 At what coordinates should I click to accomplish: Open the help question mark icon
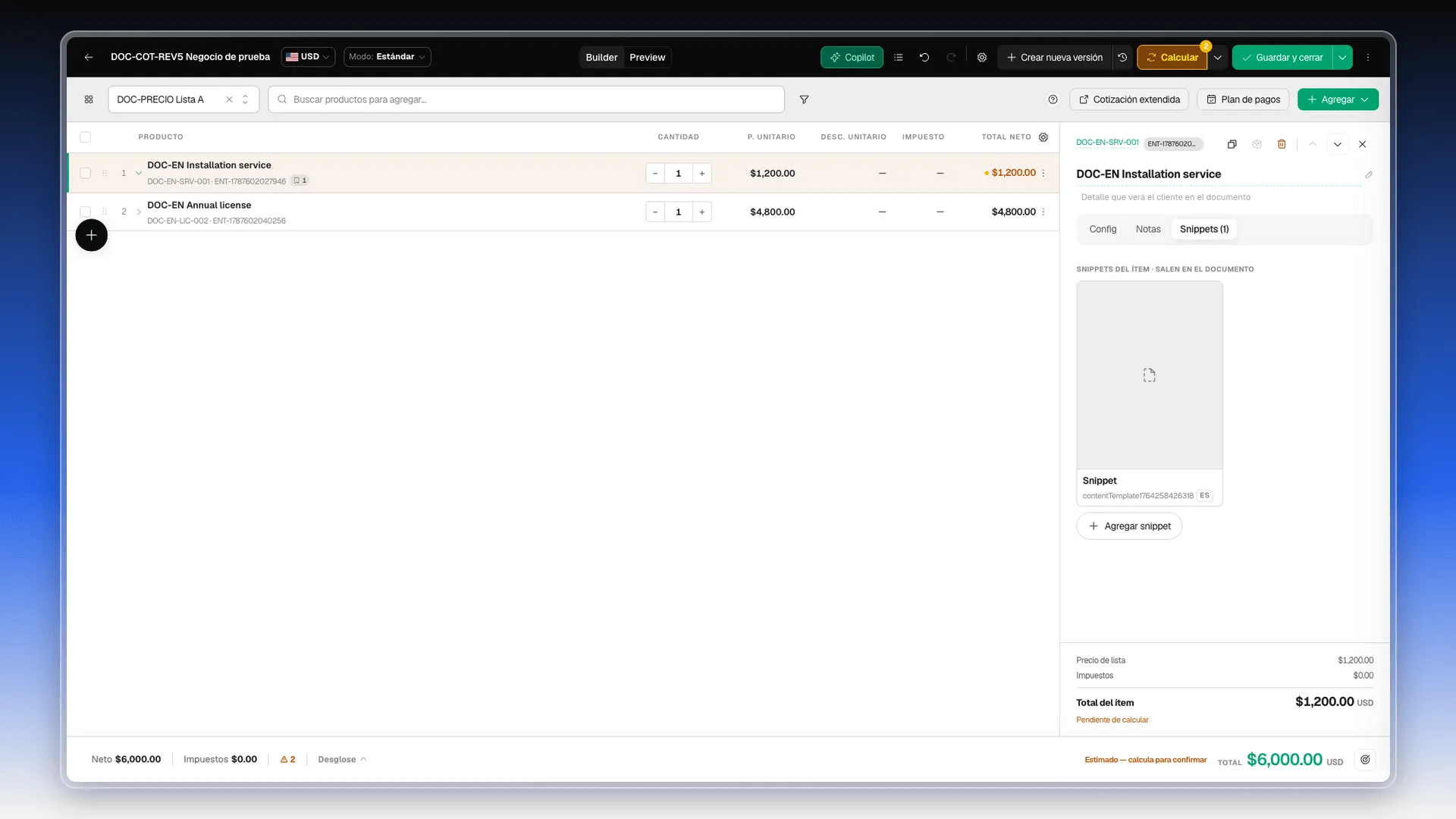[1053, 99]
